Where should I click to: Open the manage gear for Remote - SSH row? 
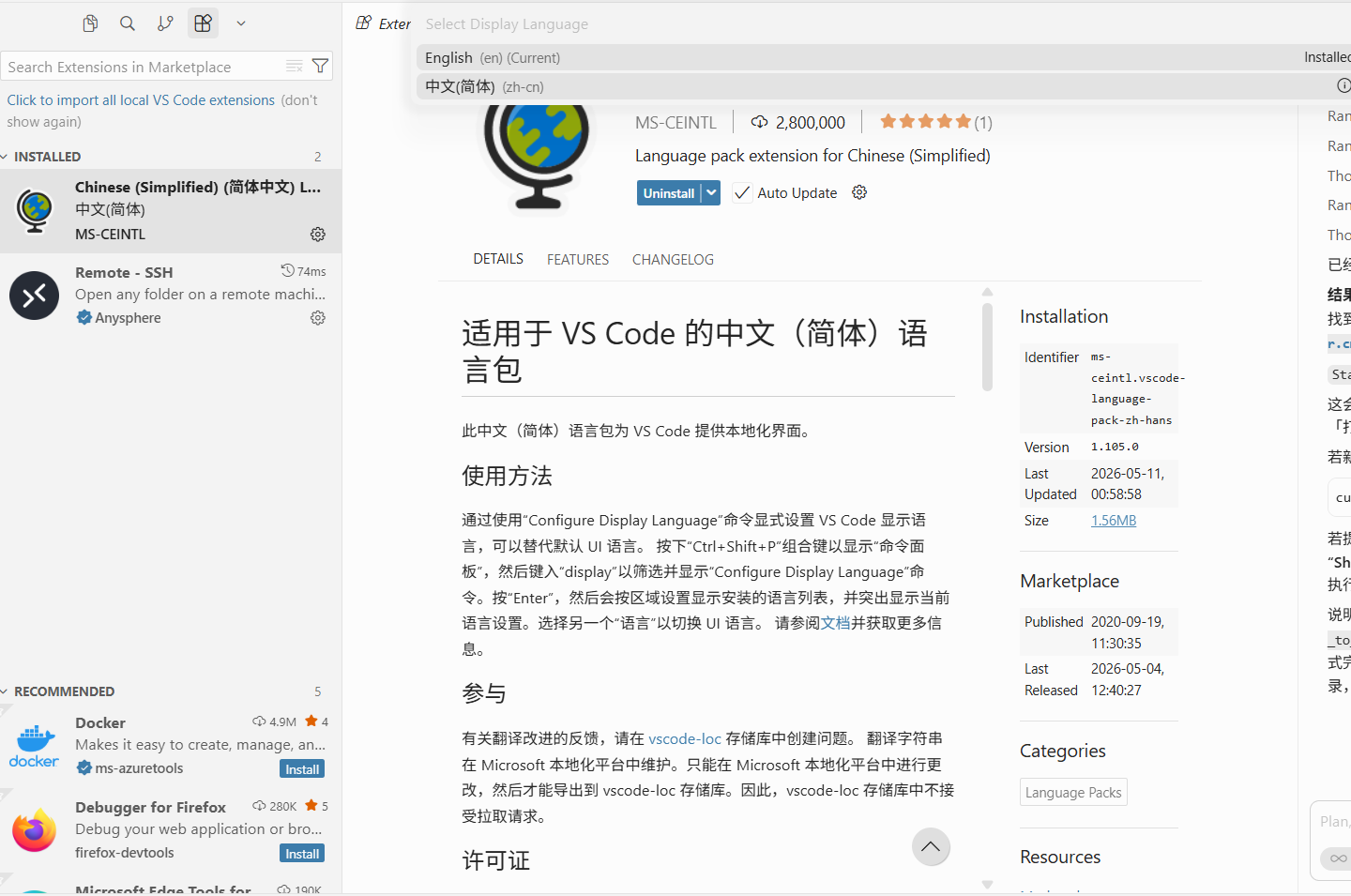click(x=318, y=318)
